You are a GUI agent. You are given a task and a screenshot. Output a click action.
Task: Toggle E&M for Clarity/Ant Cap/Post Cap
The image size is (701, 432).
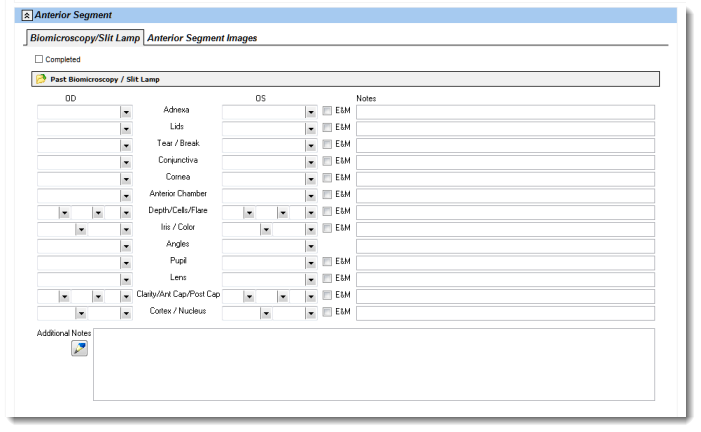point(327,295)
